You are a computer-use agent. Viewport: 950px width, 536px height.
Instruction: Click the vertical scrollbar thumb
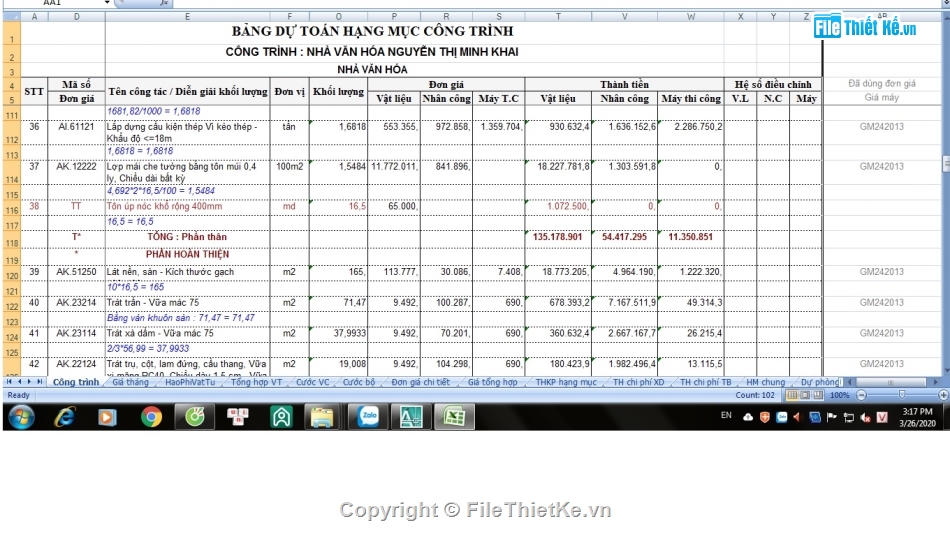point(946,164)
